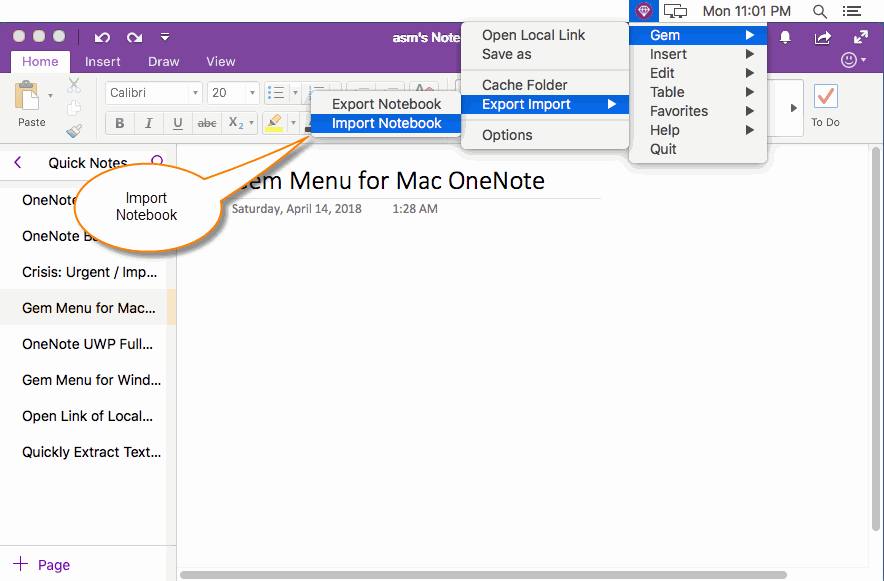Switch to the Draw tab

[163, 61]
